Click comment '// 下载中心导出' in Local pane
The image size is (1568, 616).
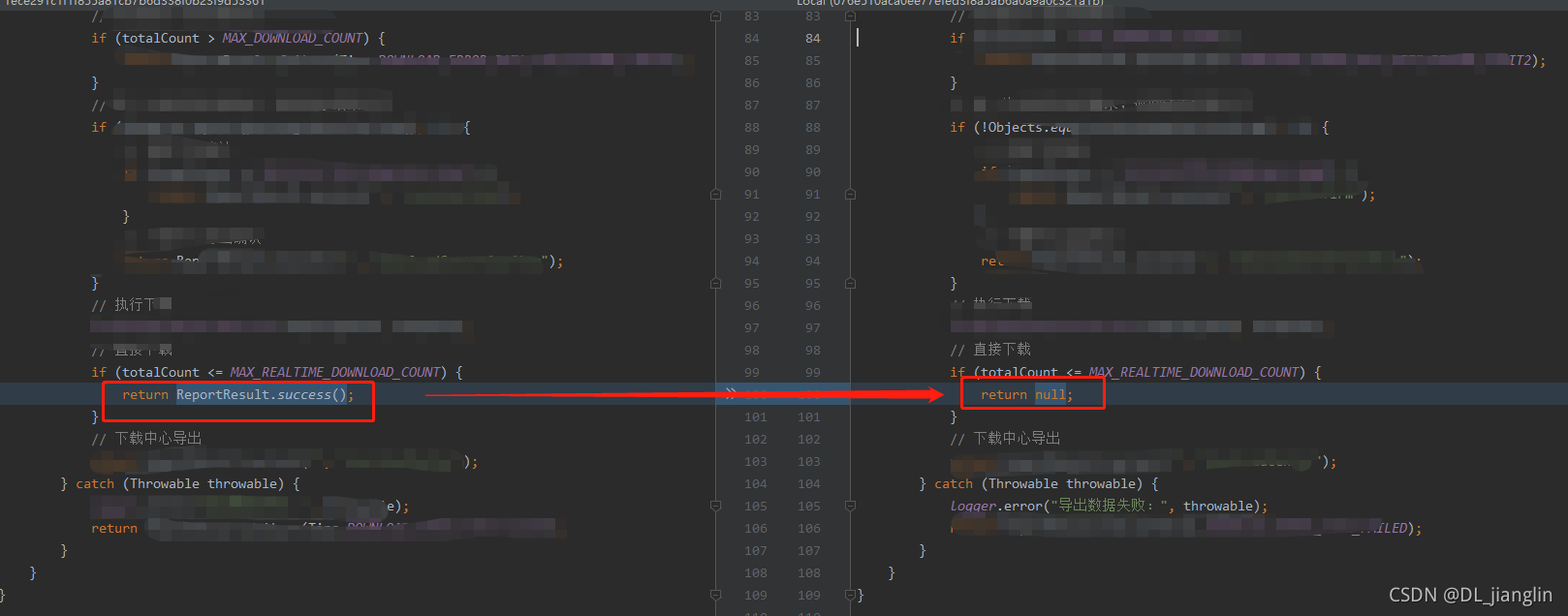tap(1005, 439)
